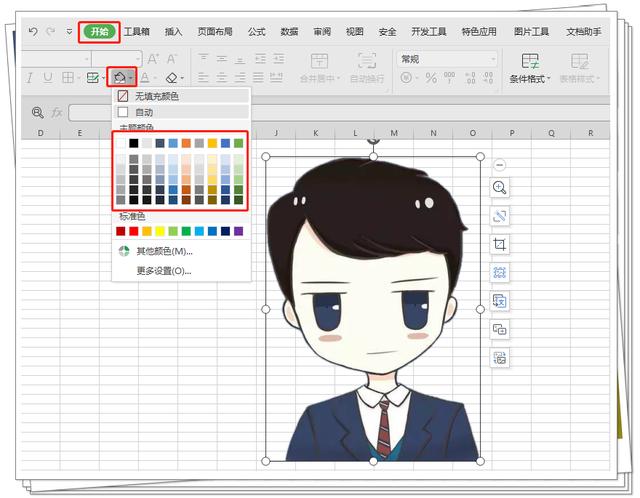Open the 图片工具 tab

(531, 31)
